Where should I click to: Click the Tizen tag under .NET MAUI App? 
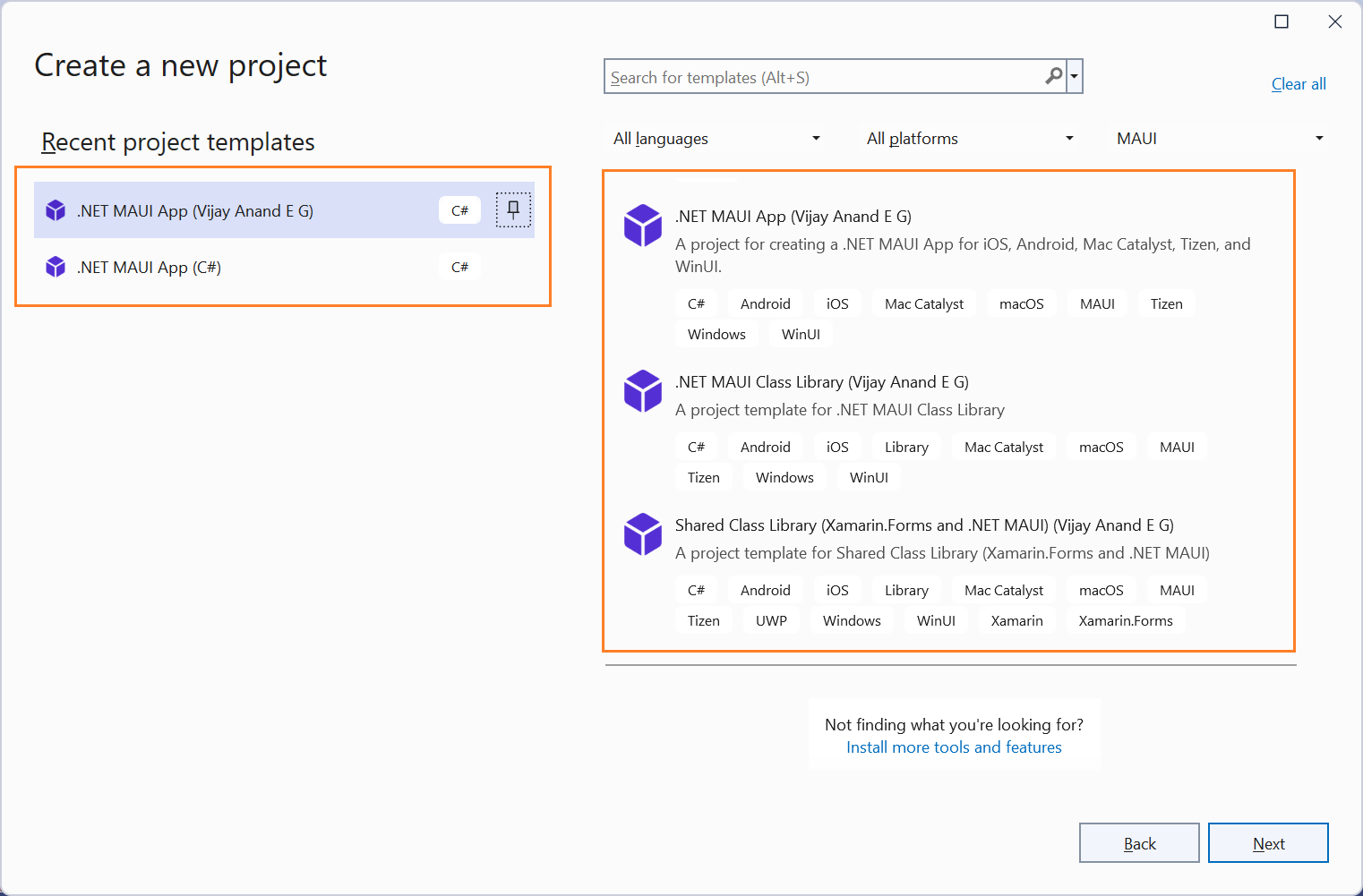[1167, 304]
